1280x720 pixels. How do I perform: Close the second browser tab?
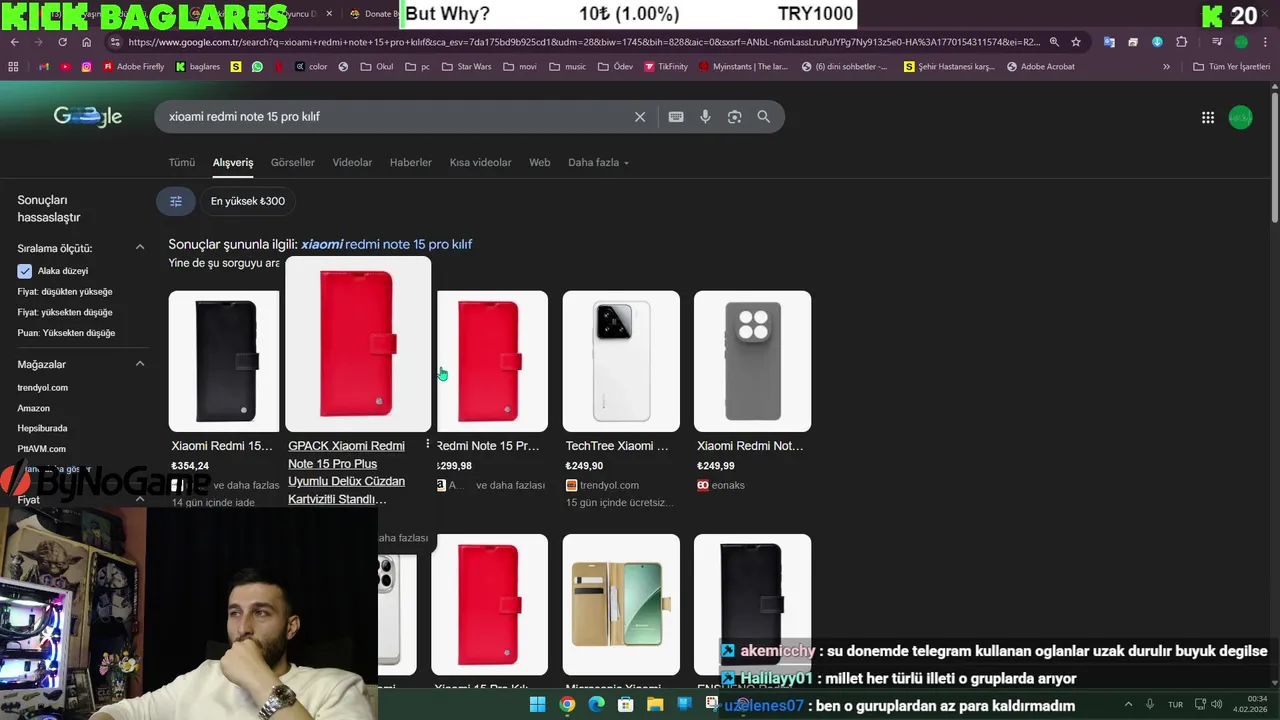coord(329,14)
